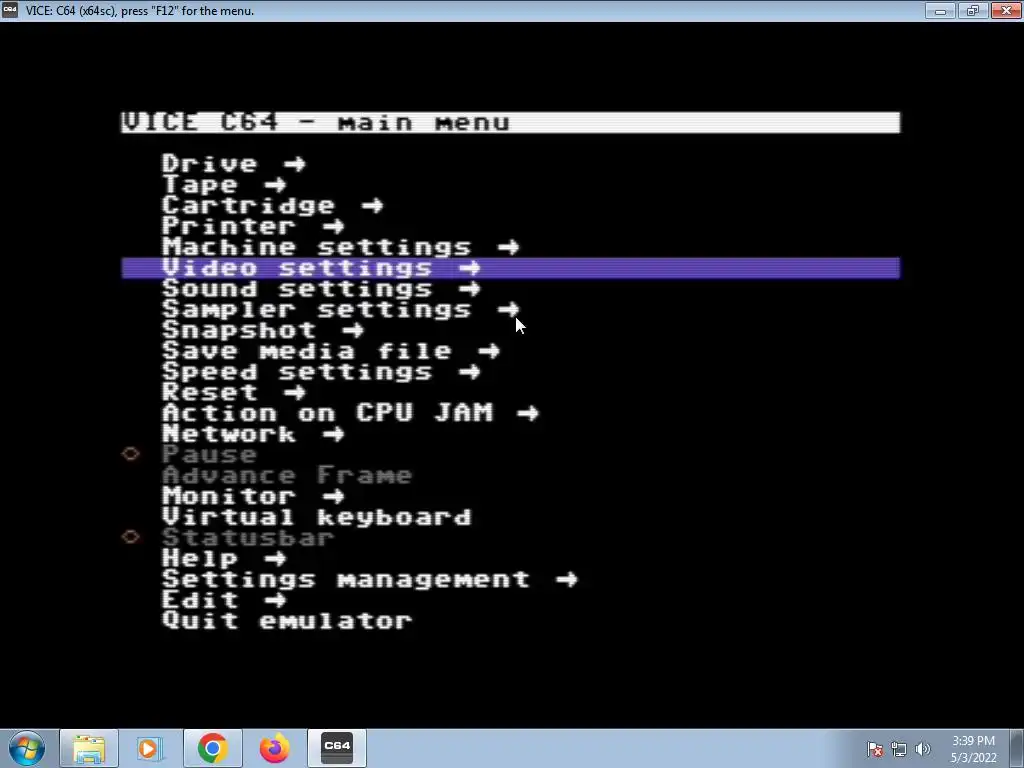Open the Action Center flag icon
This screenshot has width=1024, height=768.
(875, 749)
